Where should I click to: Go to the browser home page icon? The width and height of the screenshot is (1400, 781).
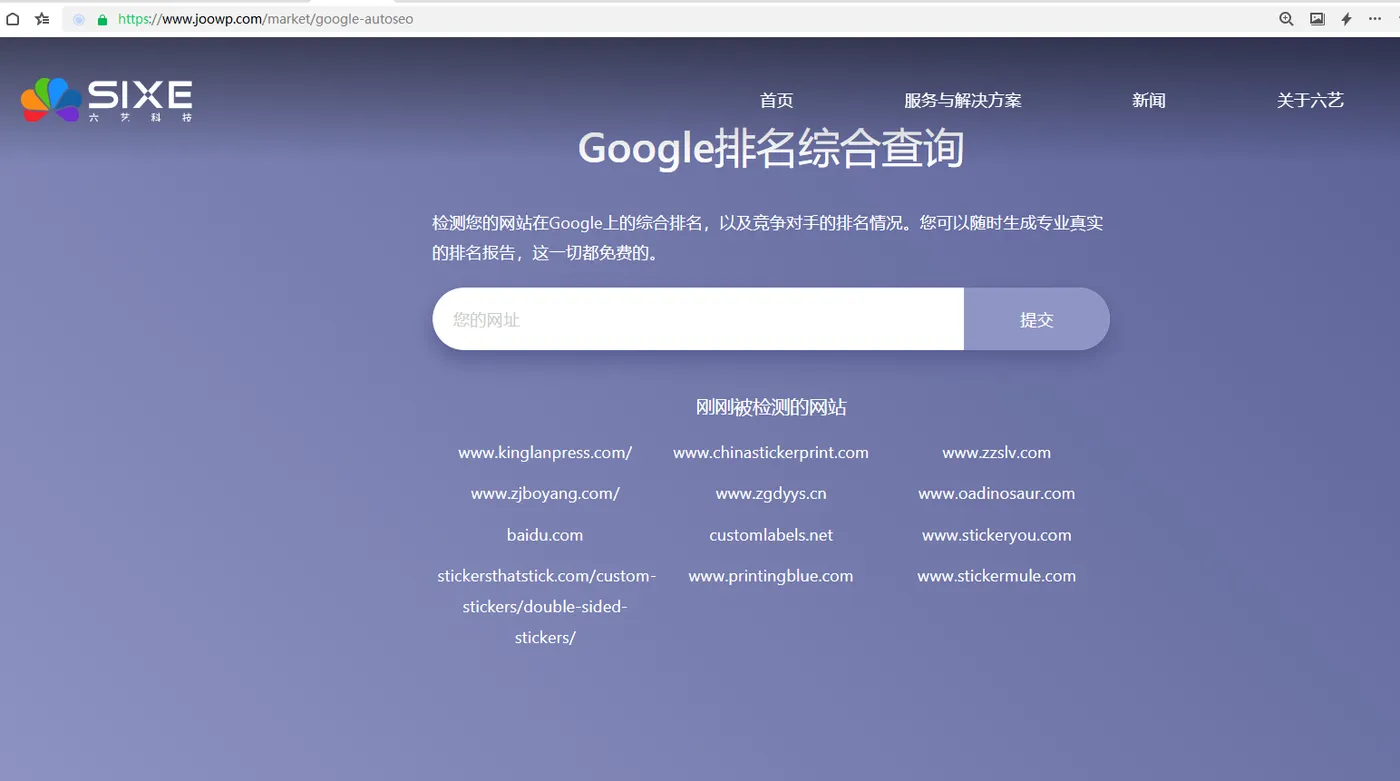tap(13, 19)
